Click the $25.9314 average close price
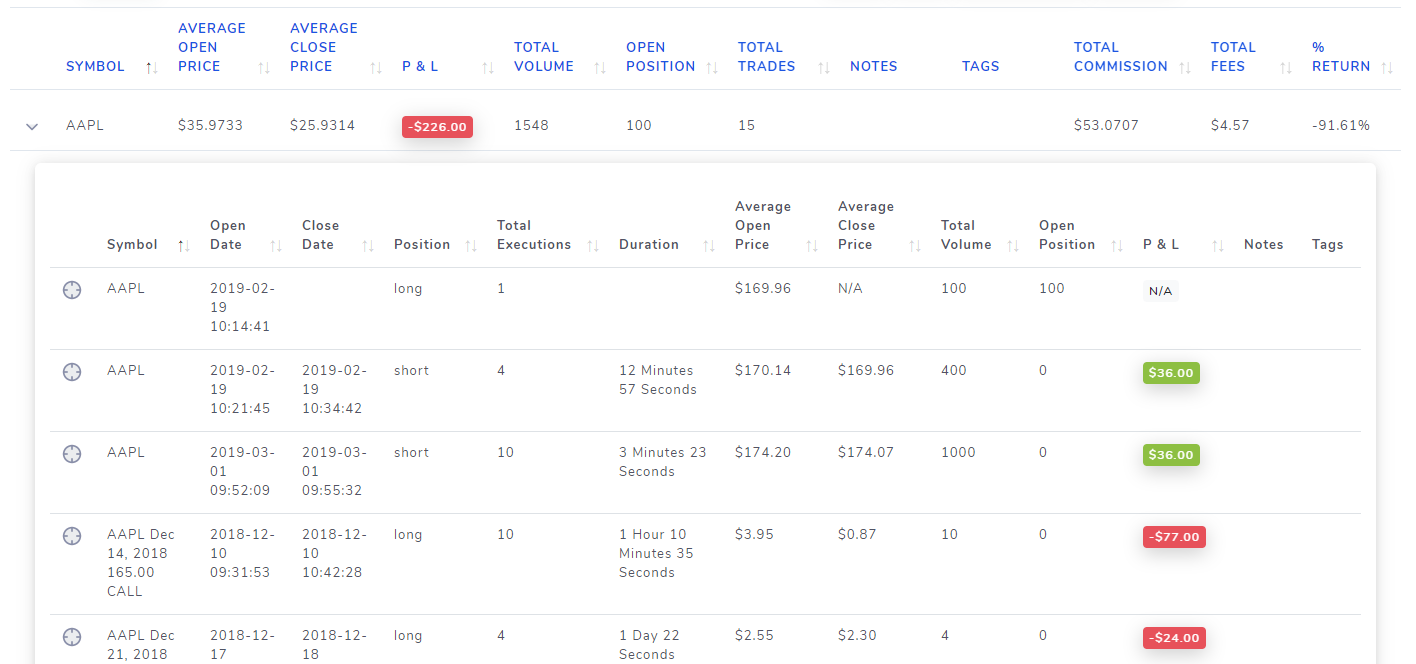 pos(322,126)
